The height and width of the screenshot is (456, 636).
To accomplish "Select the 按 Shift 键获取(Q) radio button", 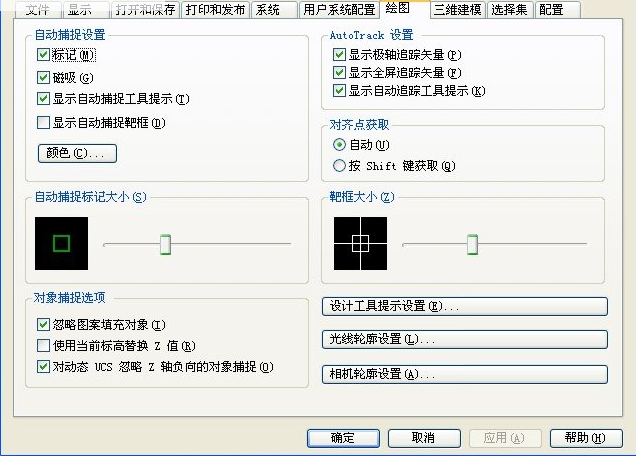I will (x=340, y=166).
